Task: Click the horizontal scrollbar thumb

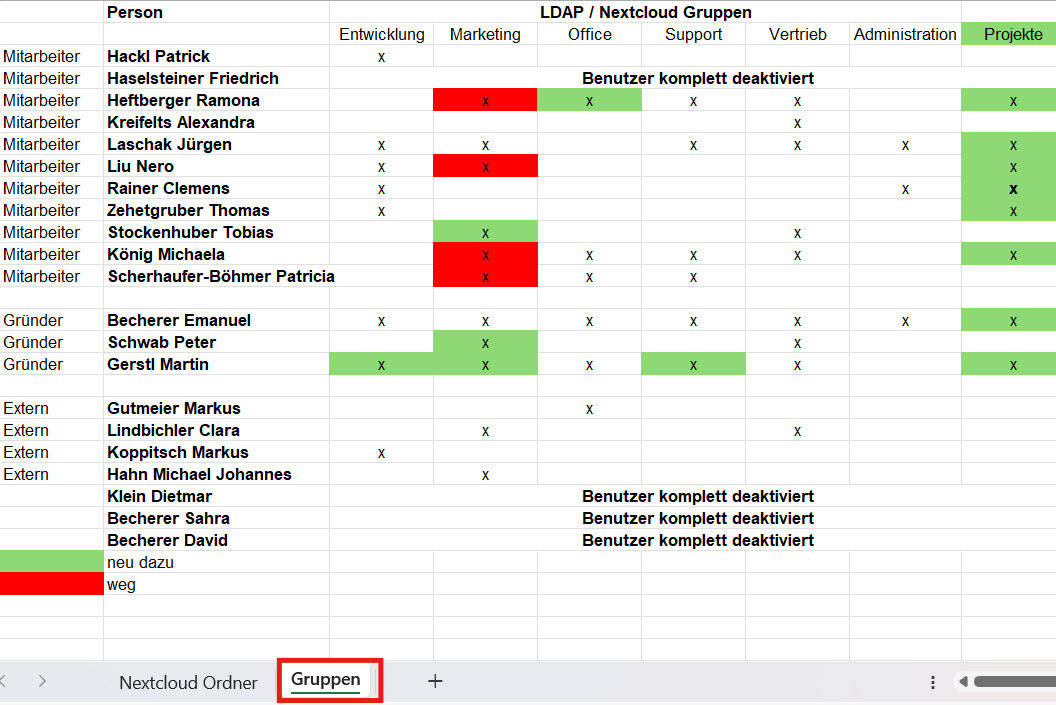Action: coord(1013,682)
